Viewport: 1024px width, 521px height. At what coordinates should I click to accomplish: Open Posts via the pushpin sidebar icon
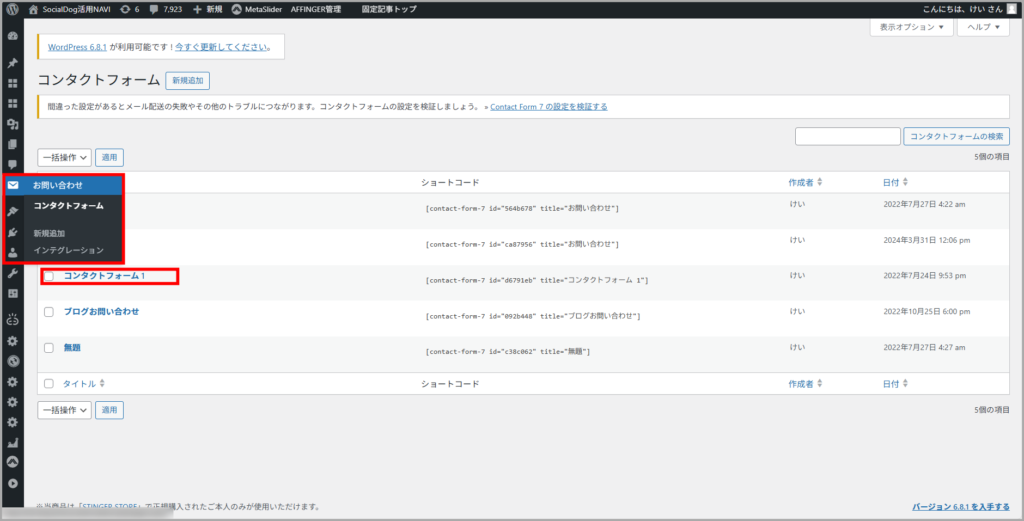coord(12,63)
